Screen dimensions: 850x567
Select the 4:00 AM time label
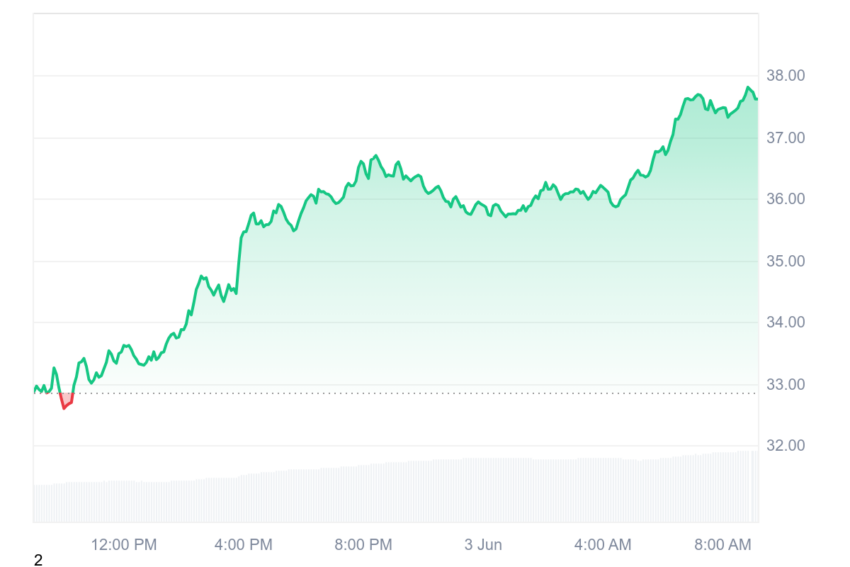[x=603, y=544]
